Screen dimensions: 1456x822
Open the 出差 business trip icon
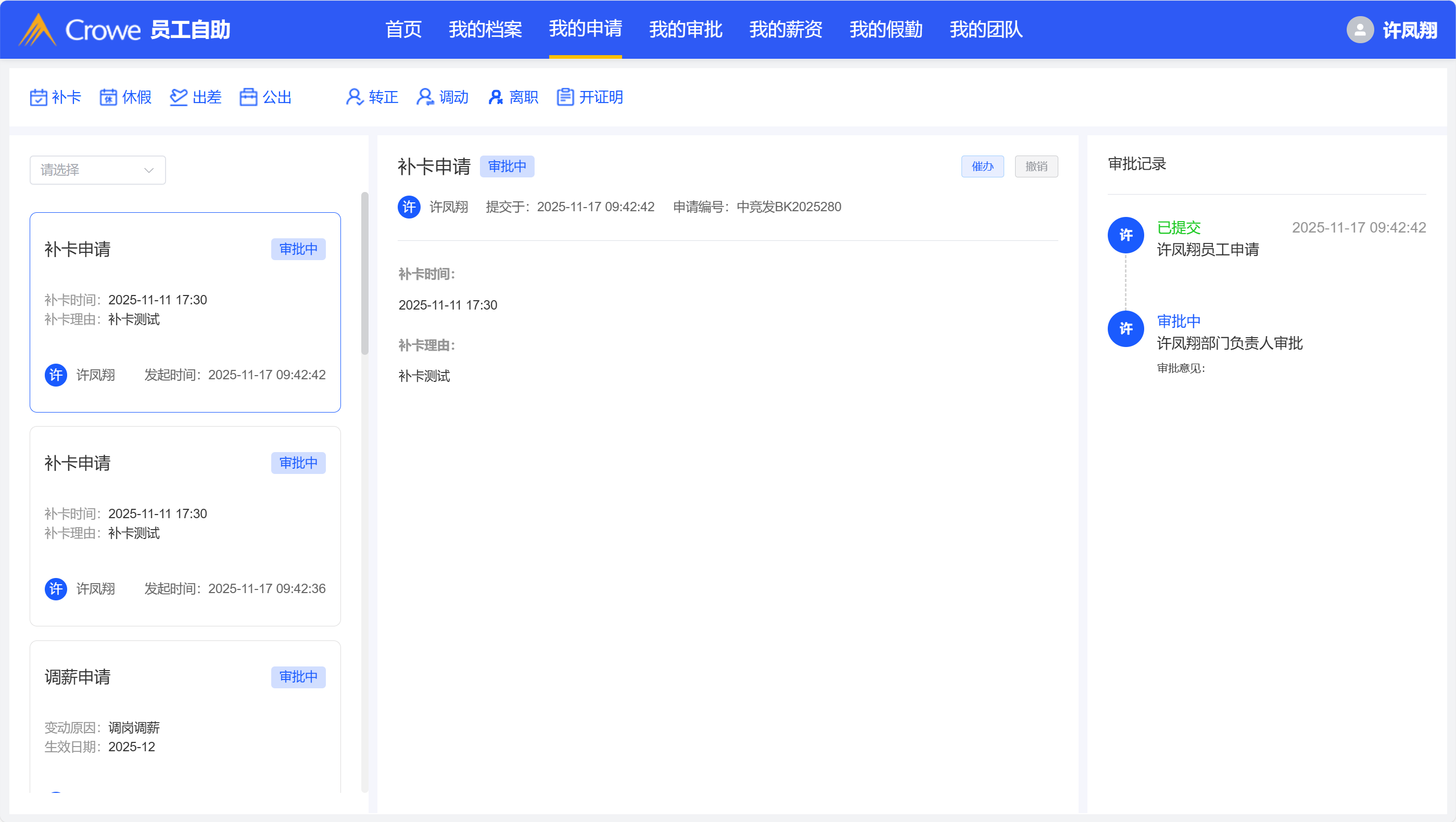[x=179, y=97]
